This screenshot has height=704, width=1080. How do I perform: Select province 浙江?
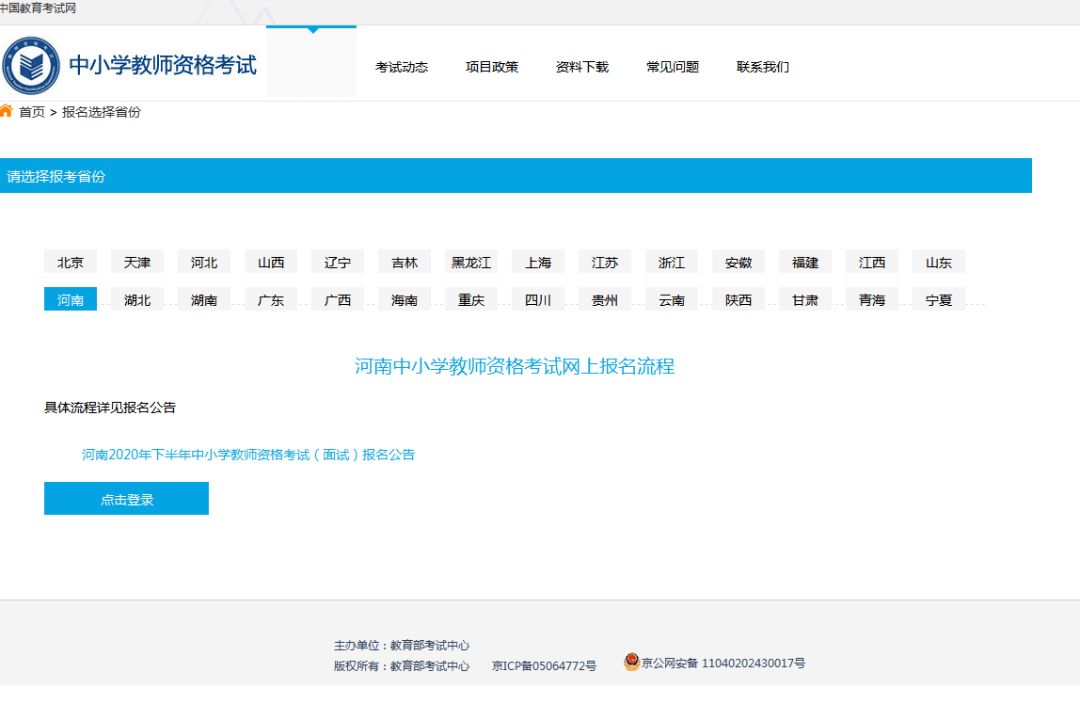[x=672, y=262]
